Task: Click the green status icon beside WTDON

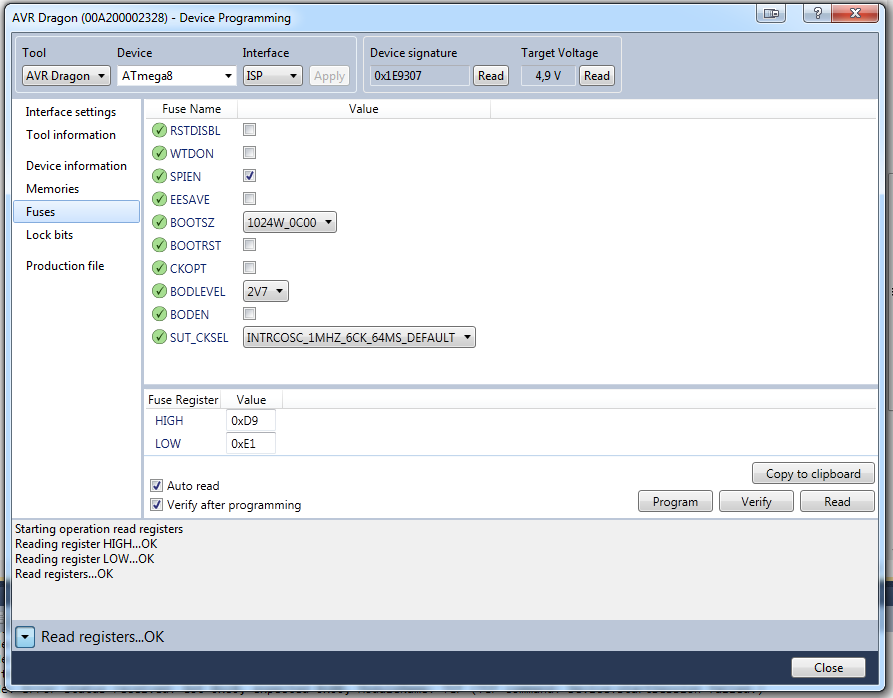Action: pyautogui.click(x=159, y=153)
